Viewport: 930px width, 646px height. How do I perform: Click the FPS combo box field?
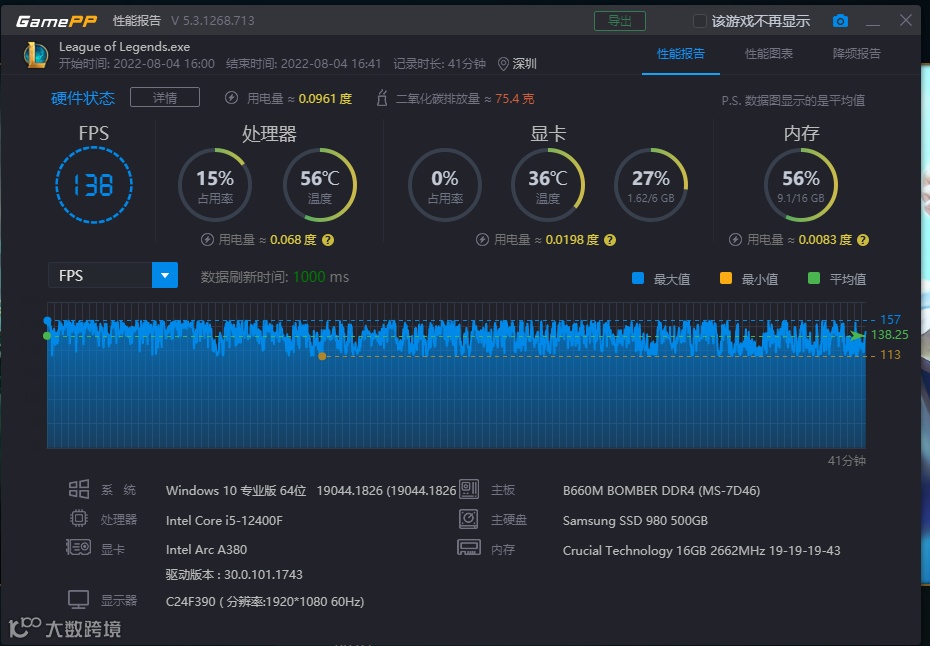(113, 275)
